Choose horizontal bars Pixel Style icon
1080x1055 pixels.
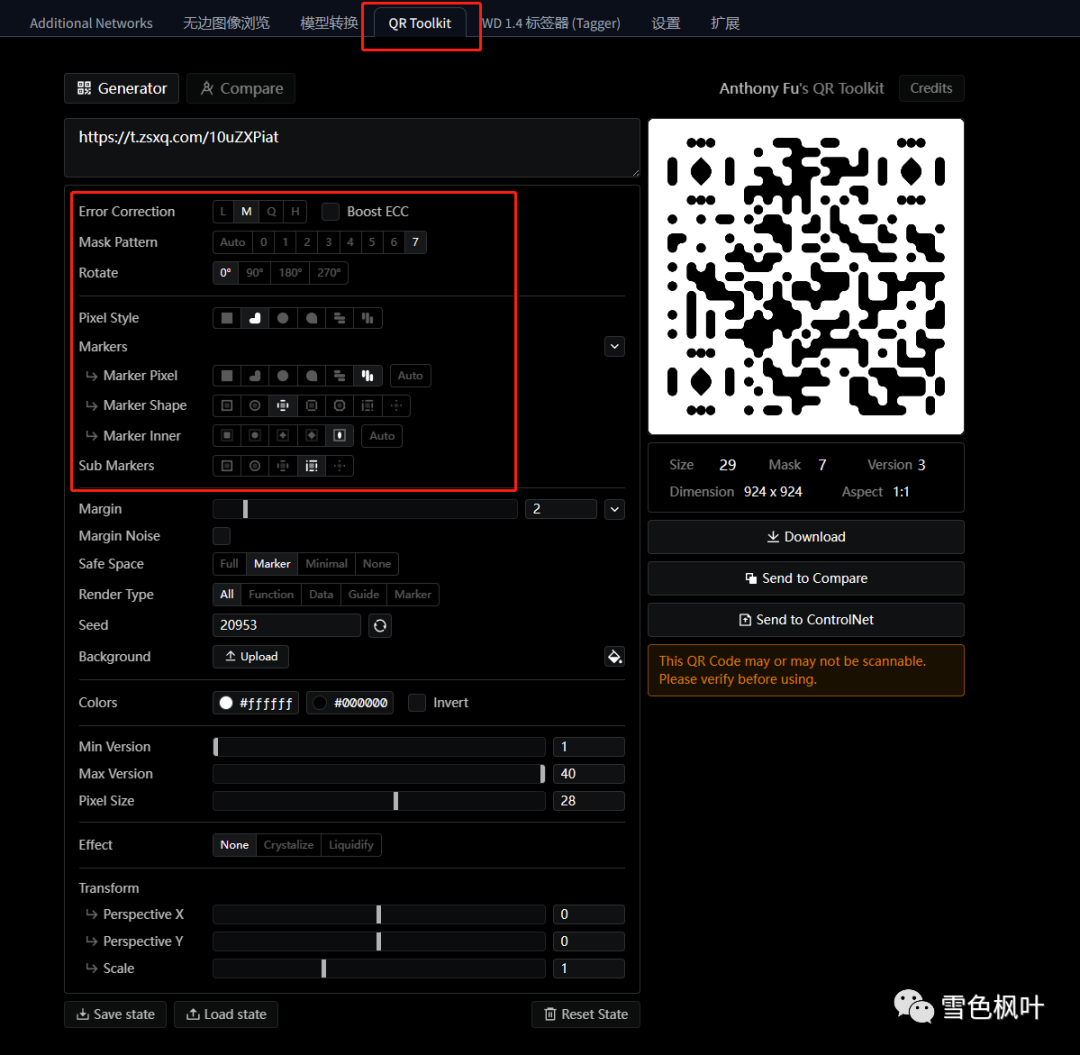pos(340,317)
